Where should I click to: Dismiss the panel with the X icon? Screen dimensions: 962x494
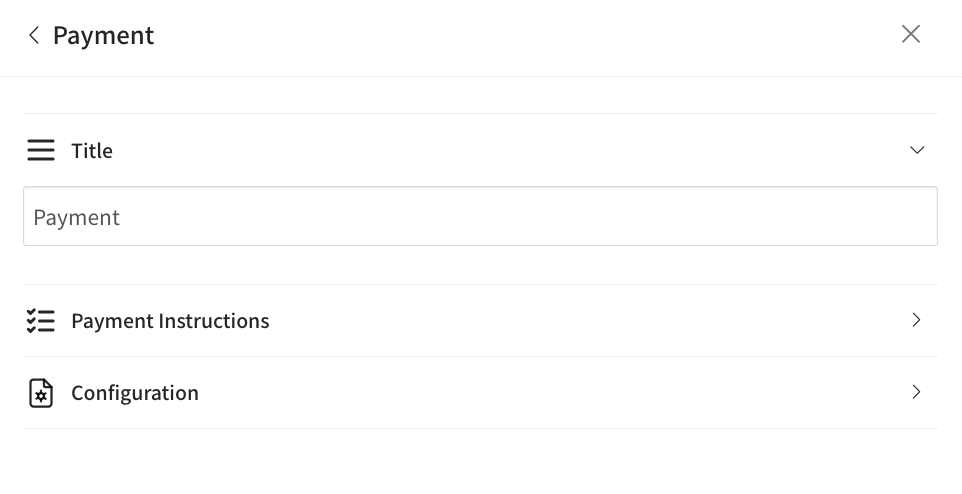point(910,35)
